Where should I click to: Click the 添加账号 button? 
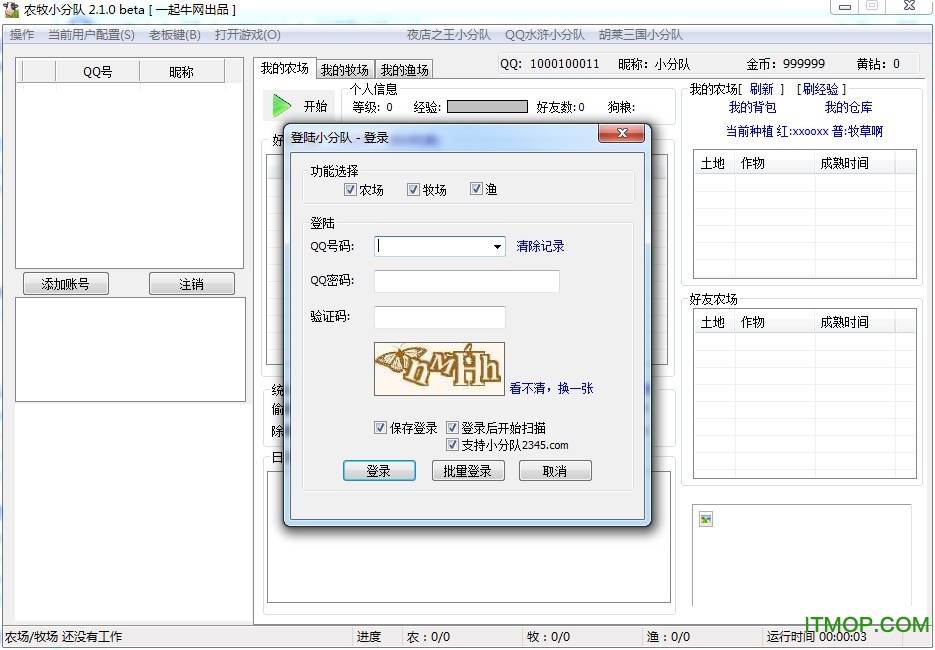pos(66,284)
